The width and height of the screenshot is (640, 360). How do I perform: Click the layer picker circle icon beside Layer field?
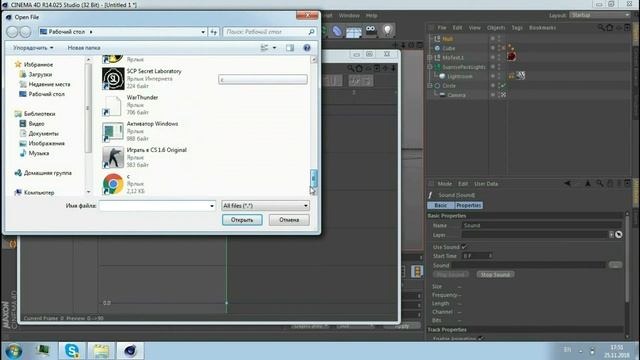click(619, 234)
